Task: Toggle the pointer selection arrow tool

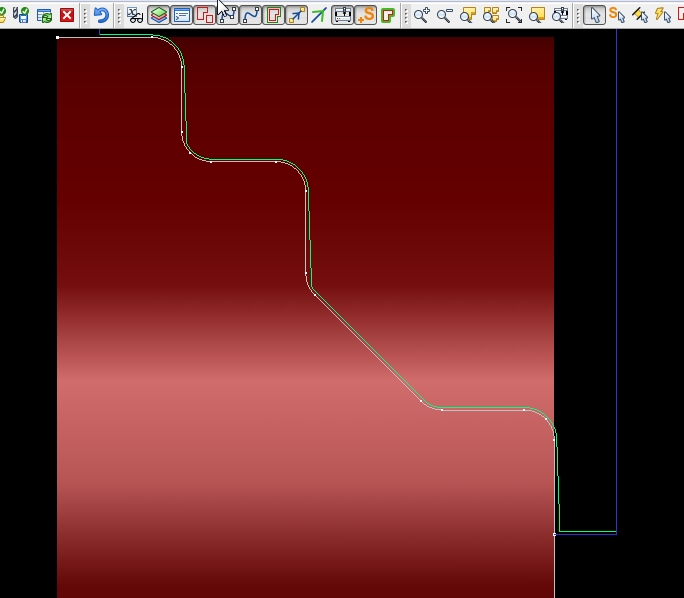Action: click(x=594, y=15)
